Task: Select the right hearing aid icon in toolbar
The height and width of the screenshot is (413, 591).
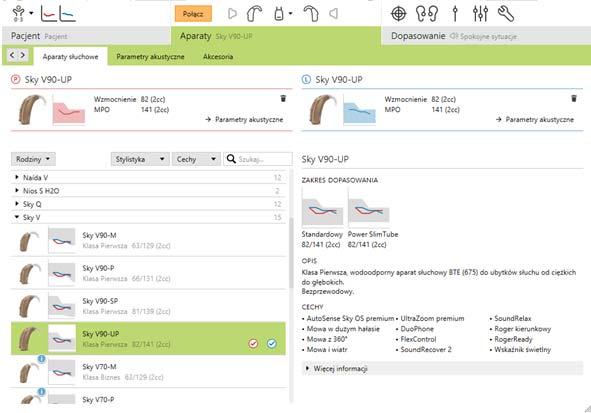Action: click(x=254, y=14)
